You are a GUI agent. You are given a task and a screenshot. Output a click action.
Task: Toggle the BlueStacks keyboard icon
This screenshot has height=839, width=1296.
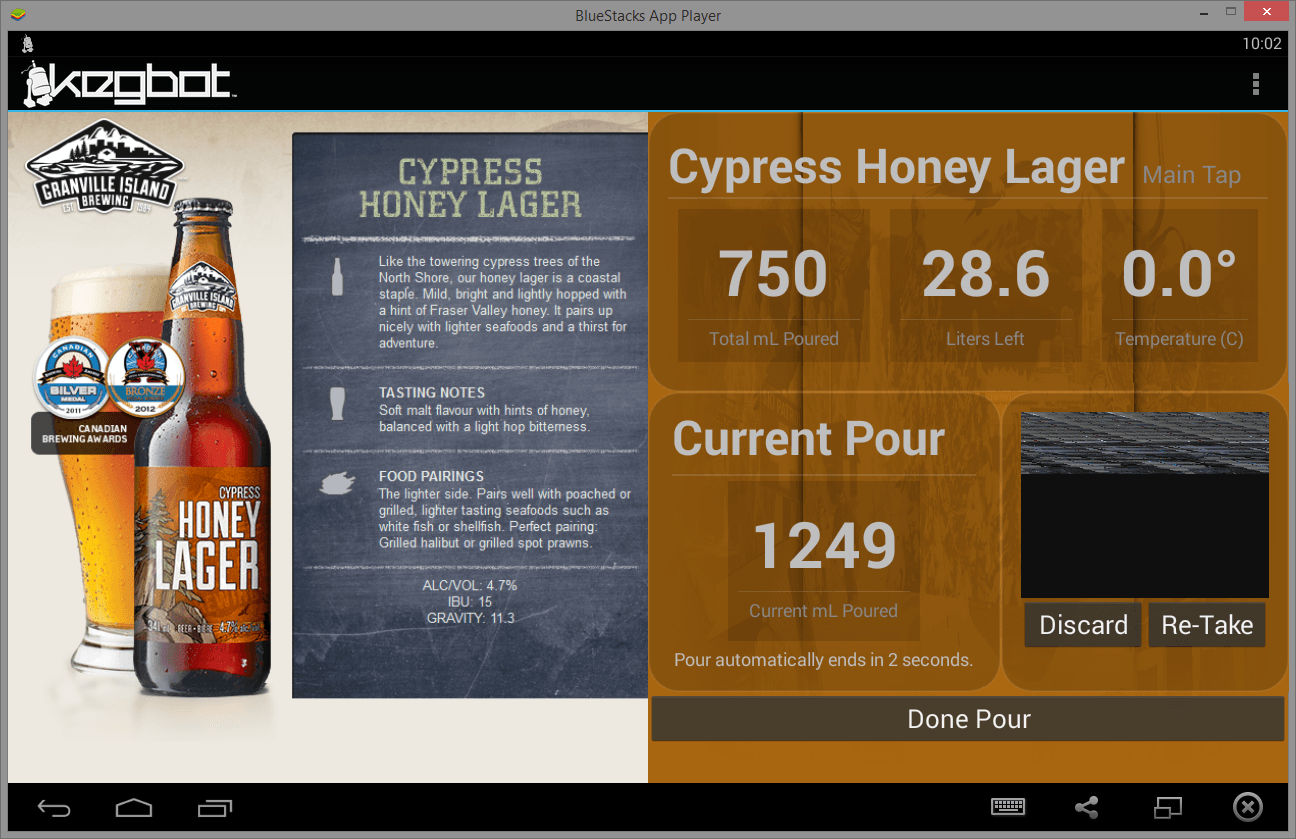(1008, 807)
